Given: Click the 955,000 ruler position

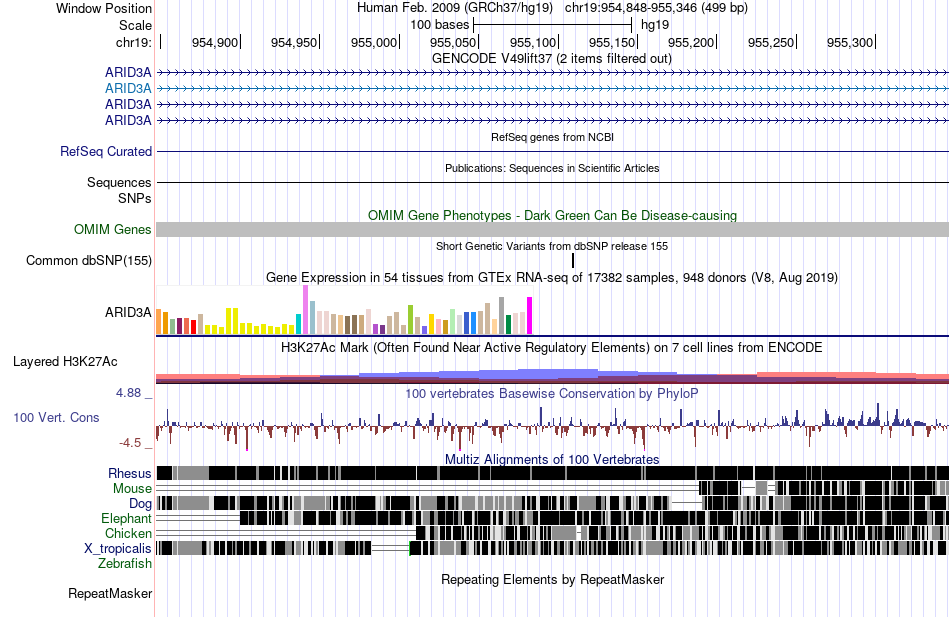Looking at the screenshot, I should 374,42.
